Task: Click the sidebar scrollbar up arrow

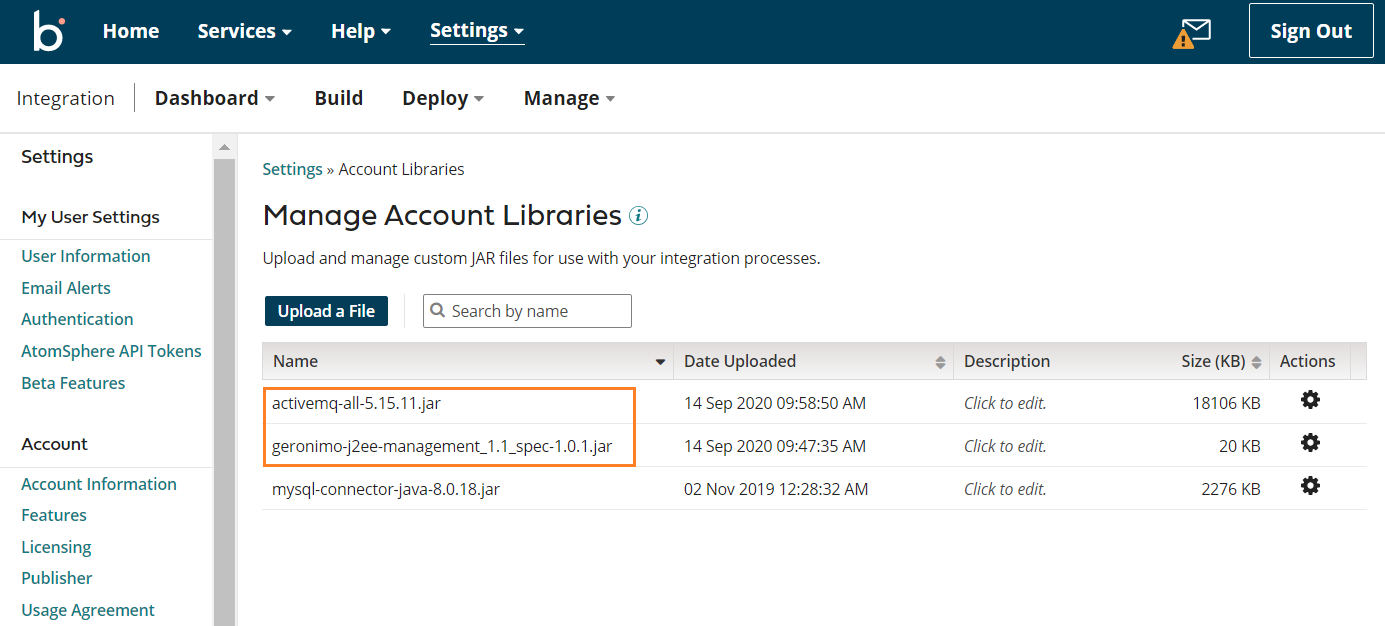Action: pos(224,147)
